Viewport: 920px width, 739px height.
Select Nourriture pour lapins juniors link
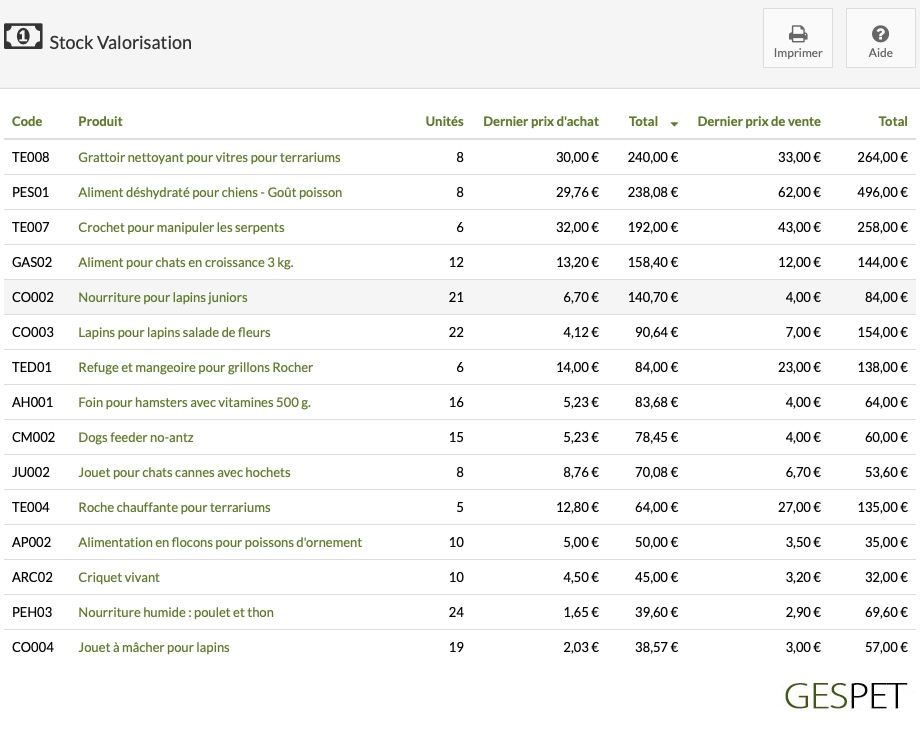point(163,297)
